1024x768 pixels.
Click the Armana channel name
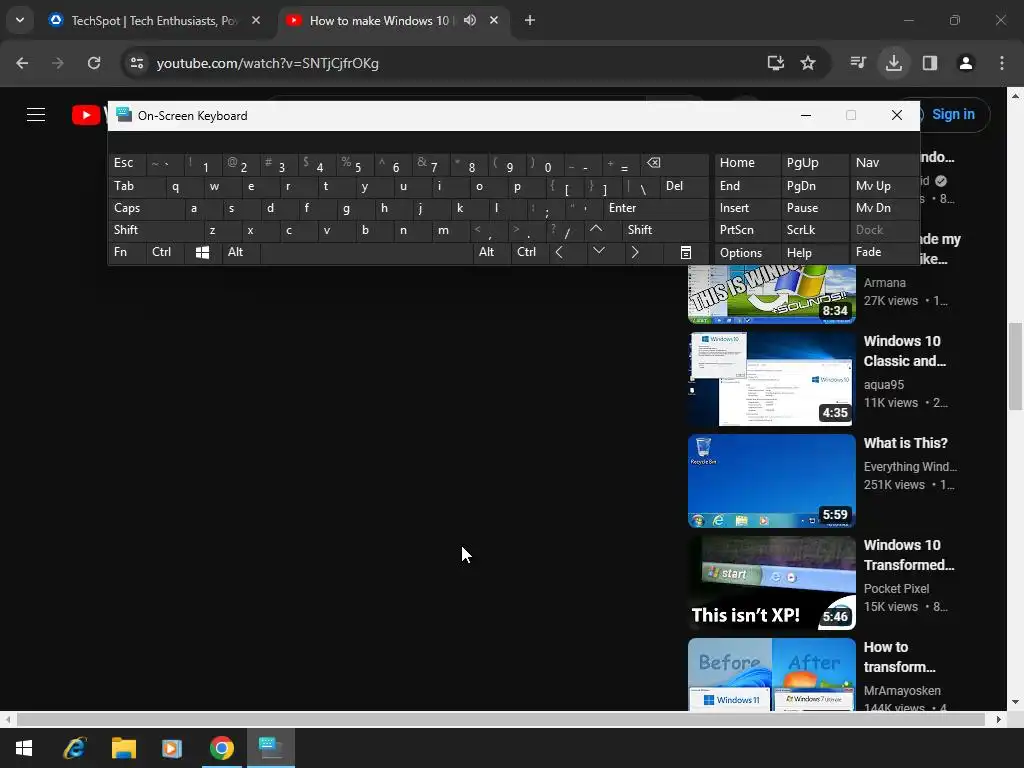[884, 283]
